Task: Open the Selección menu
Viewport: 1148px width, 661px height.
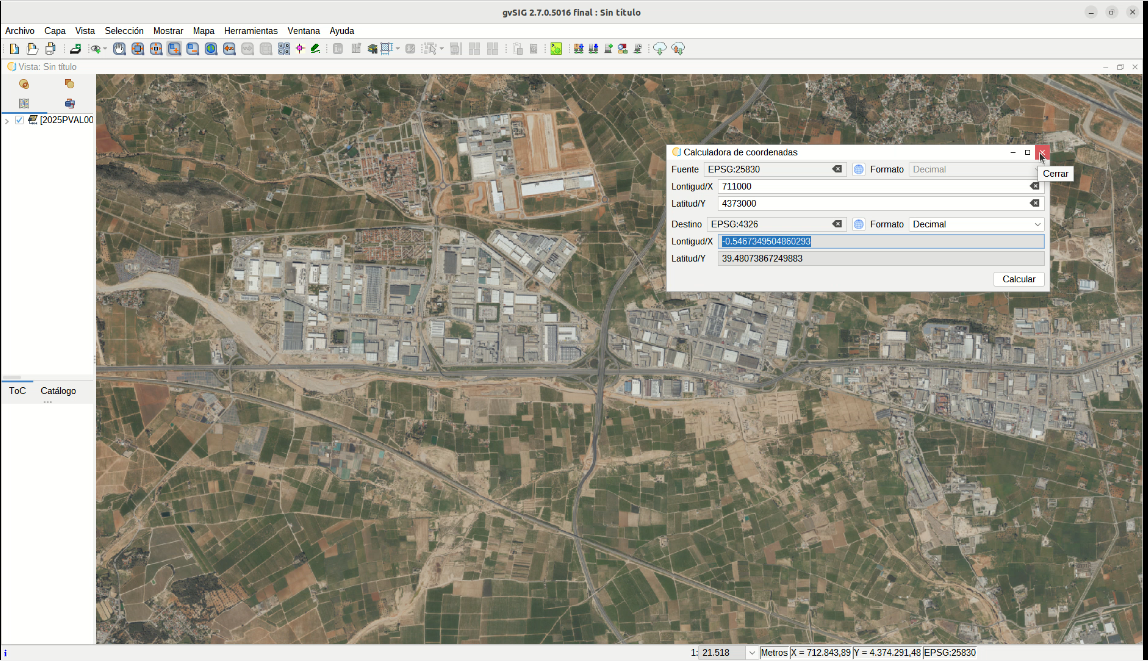Action: point(124,31)
